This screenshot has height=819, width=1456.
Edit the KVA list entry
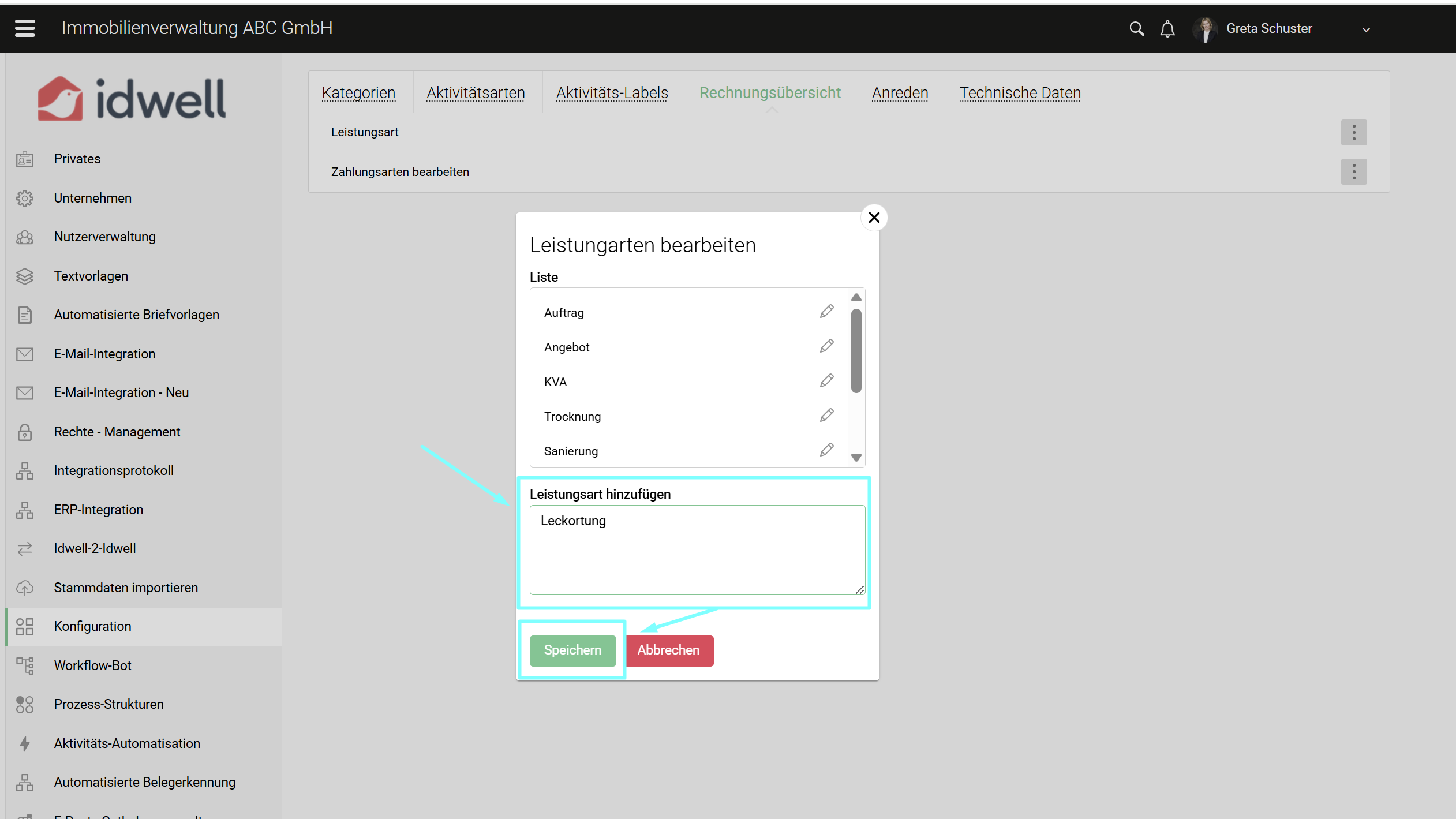(826, 381)
